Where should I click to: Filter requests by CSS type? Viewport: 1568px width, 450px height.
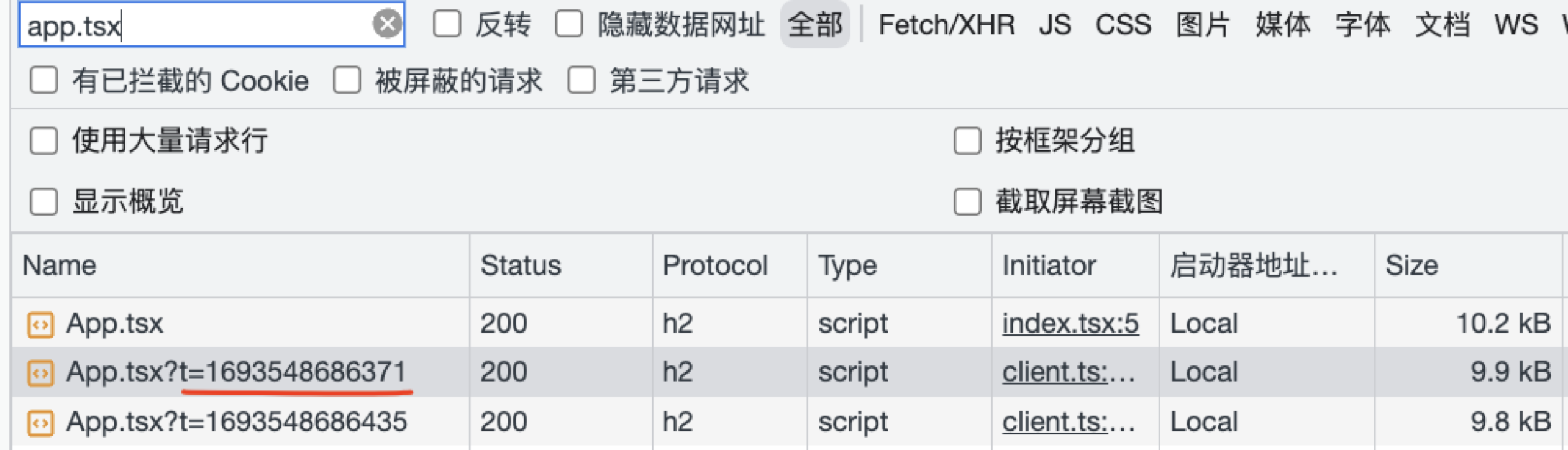tap(1123, 25)
